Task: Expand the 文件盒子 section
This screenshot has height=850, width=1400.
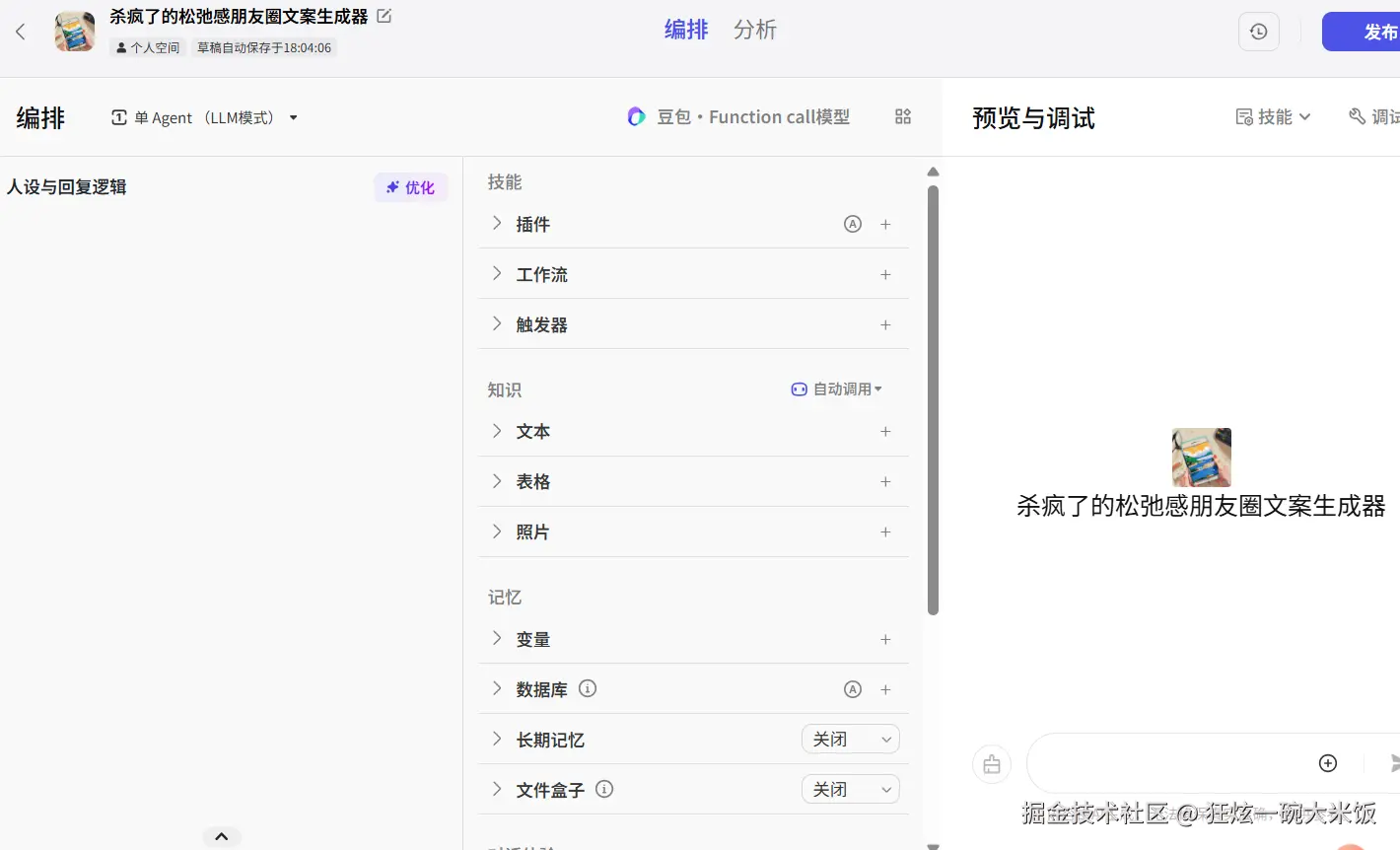Action: pyautogui.click(x=497, y=790)
